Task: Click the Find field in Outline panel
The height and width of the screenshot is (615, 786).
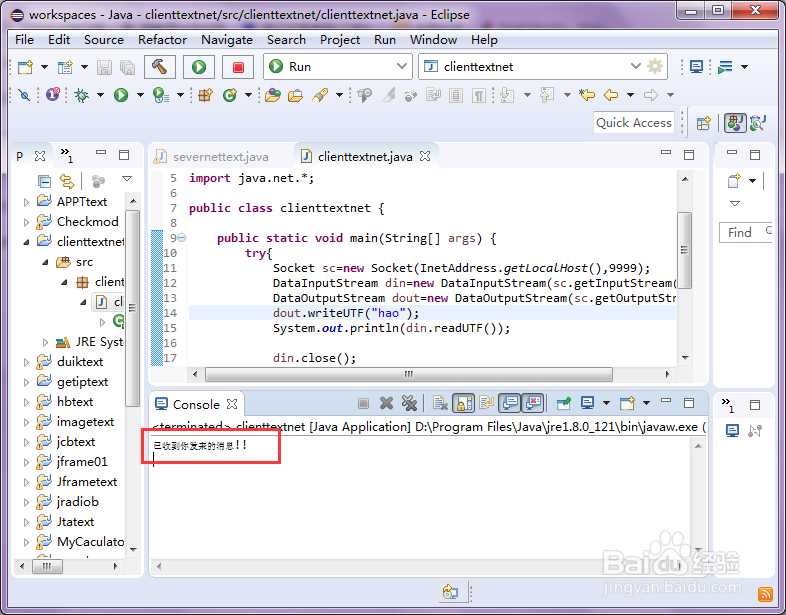Action: (x=745, y=233)
